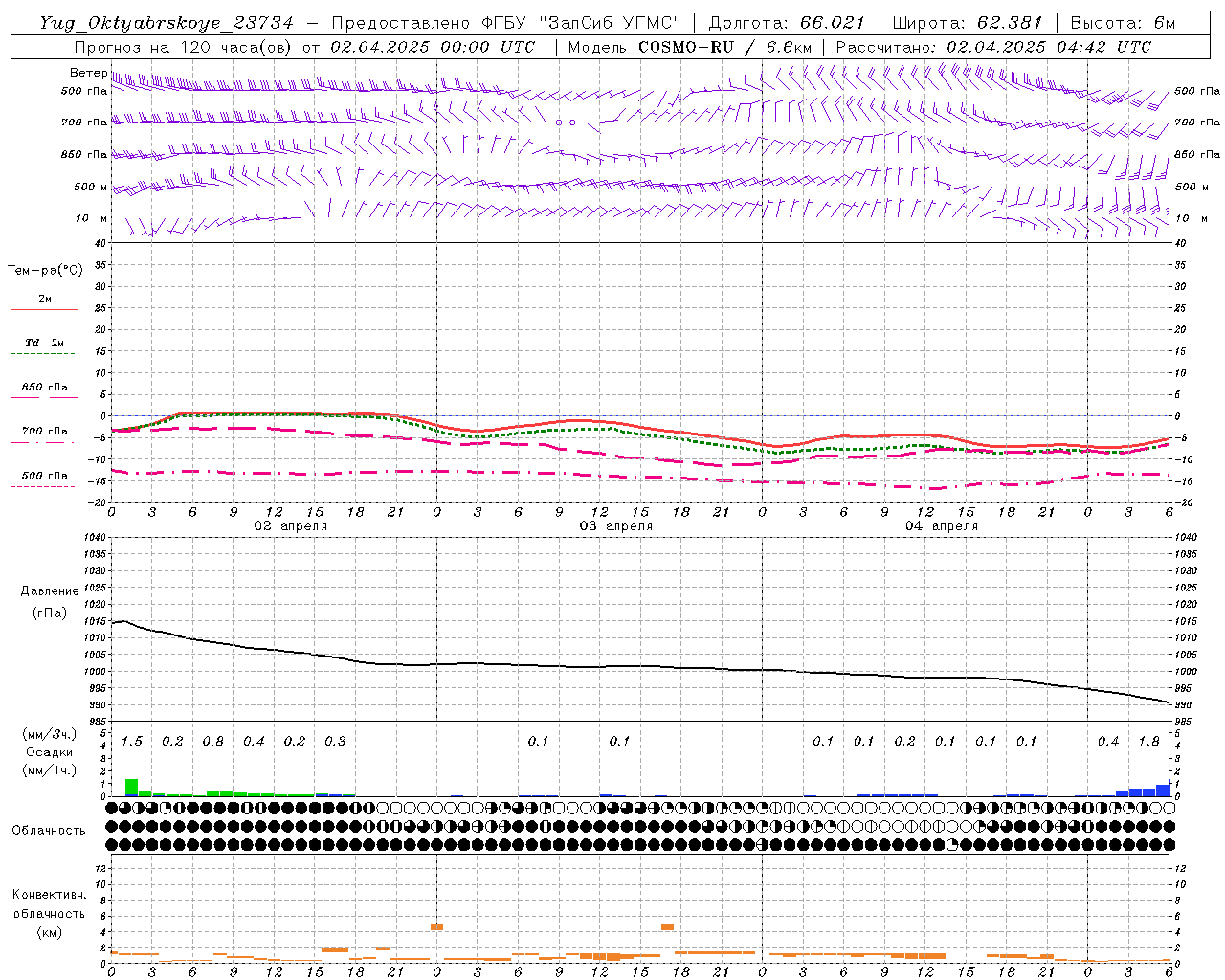The width and height of the screenshot is (1225, 980).
Task: Click the 04 апреля date label
Action: coord(942,526)
